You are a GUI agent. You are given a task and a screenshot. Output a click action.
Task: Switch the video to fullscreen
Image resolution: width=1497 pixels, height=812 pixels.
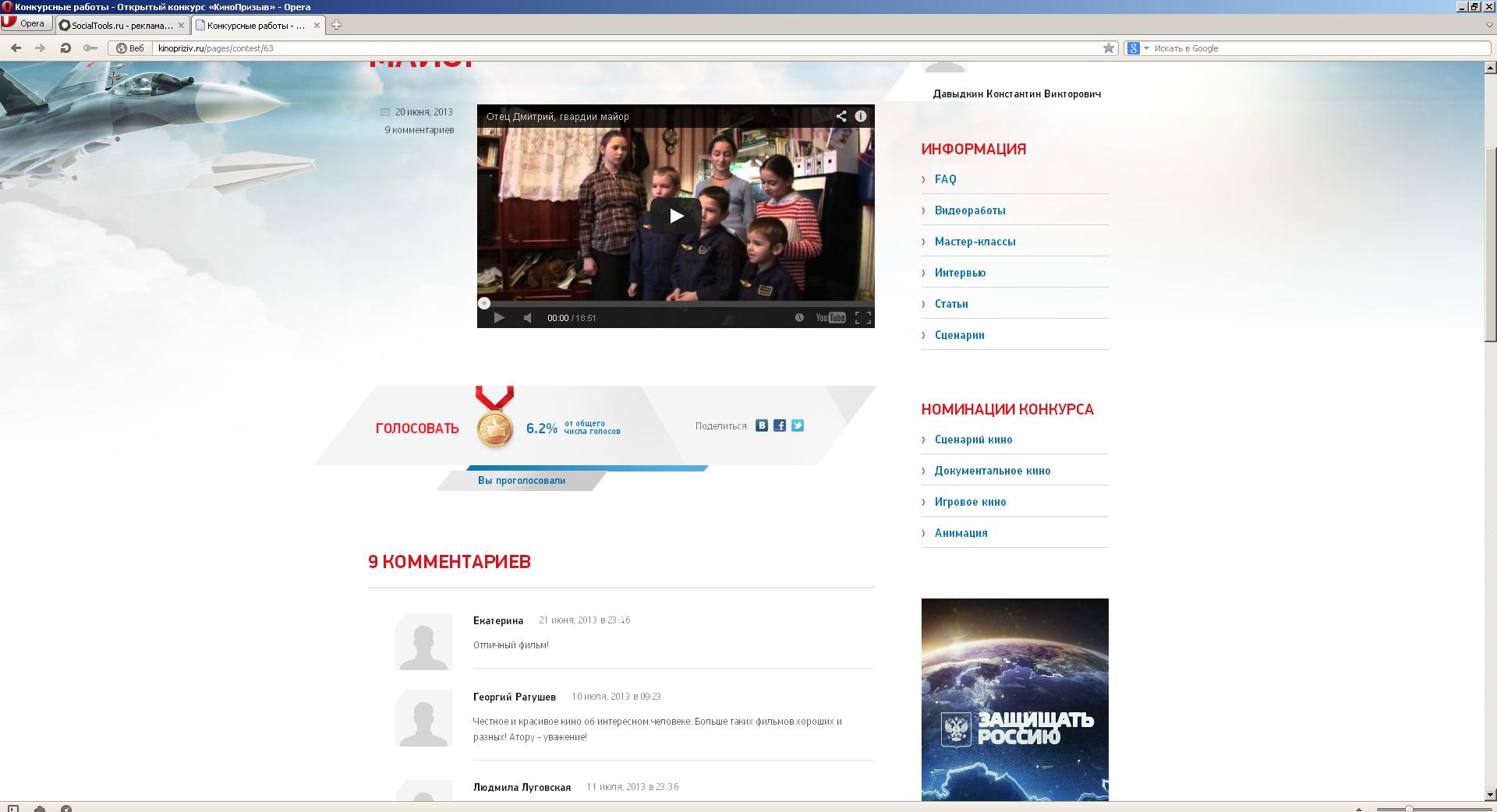863,318
